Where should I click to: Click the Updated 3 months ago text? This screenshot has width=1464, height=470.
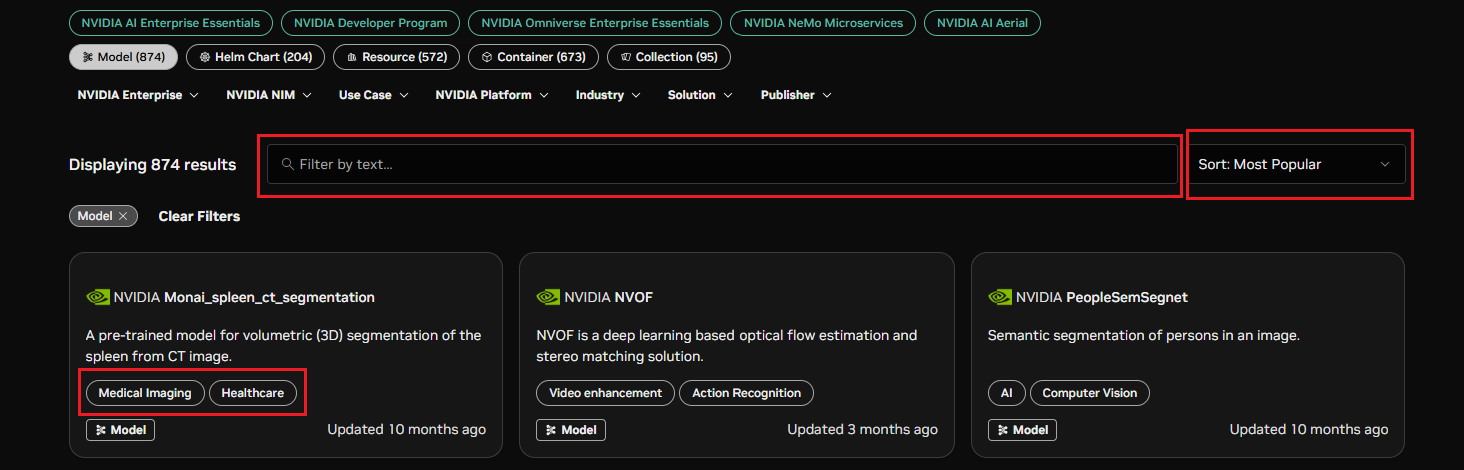click(x=863, y=429)
